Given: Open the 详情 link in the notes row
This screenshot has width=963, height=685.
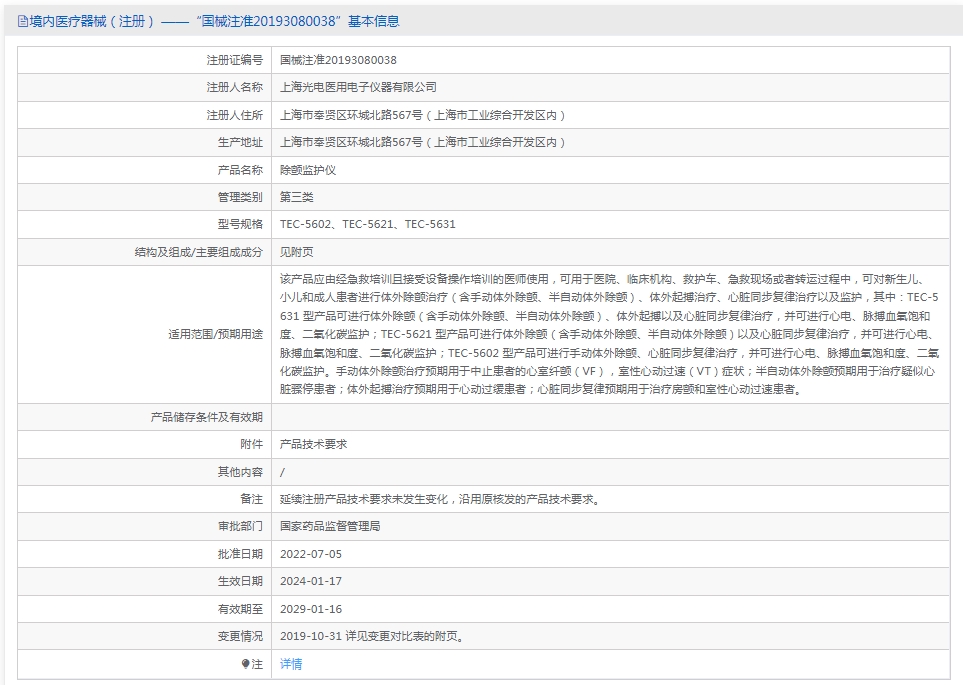Looking at the screenshot, I should (x=290, y=664).
